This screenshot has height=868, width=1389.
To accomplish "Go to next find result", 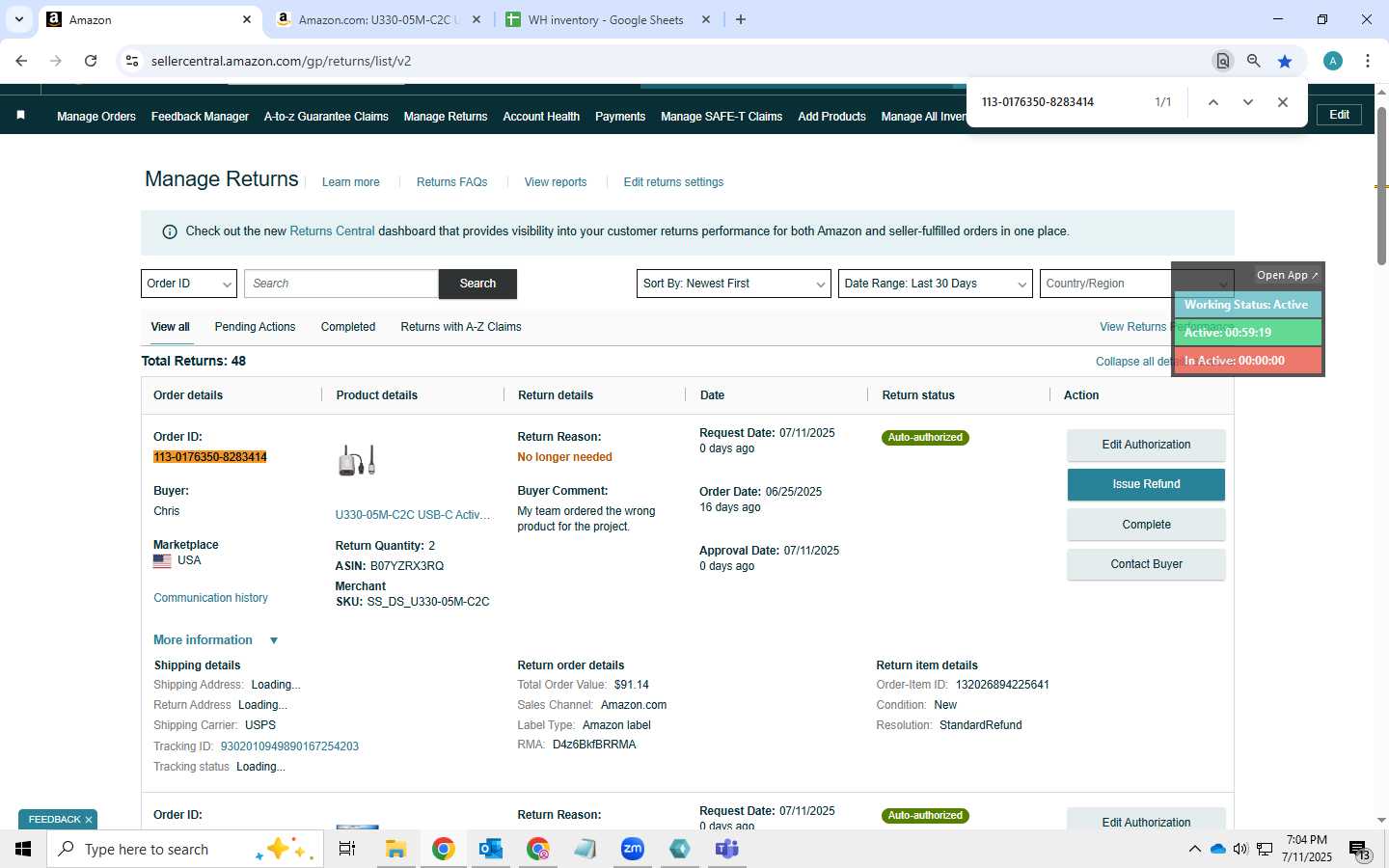I will pyautogui.click(x=1248, y=102).
